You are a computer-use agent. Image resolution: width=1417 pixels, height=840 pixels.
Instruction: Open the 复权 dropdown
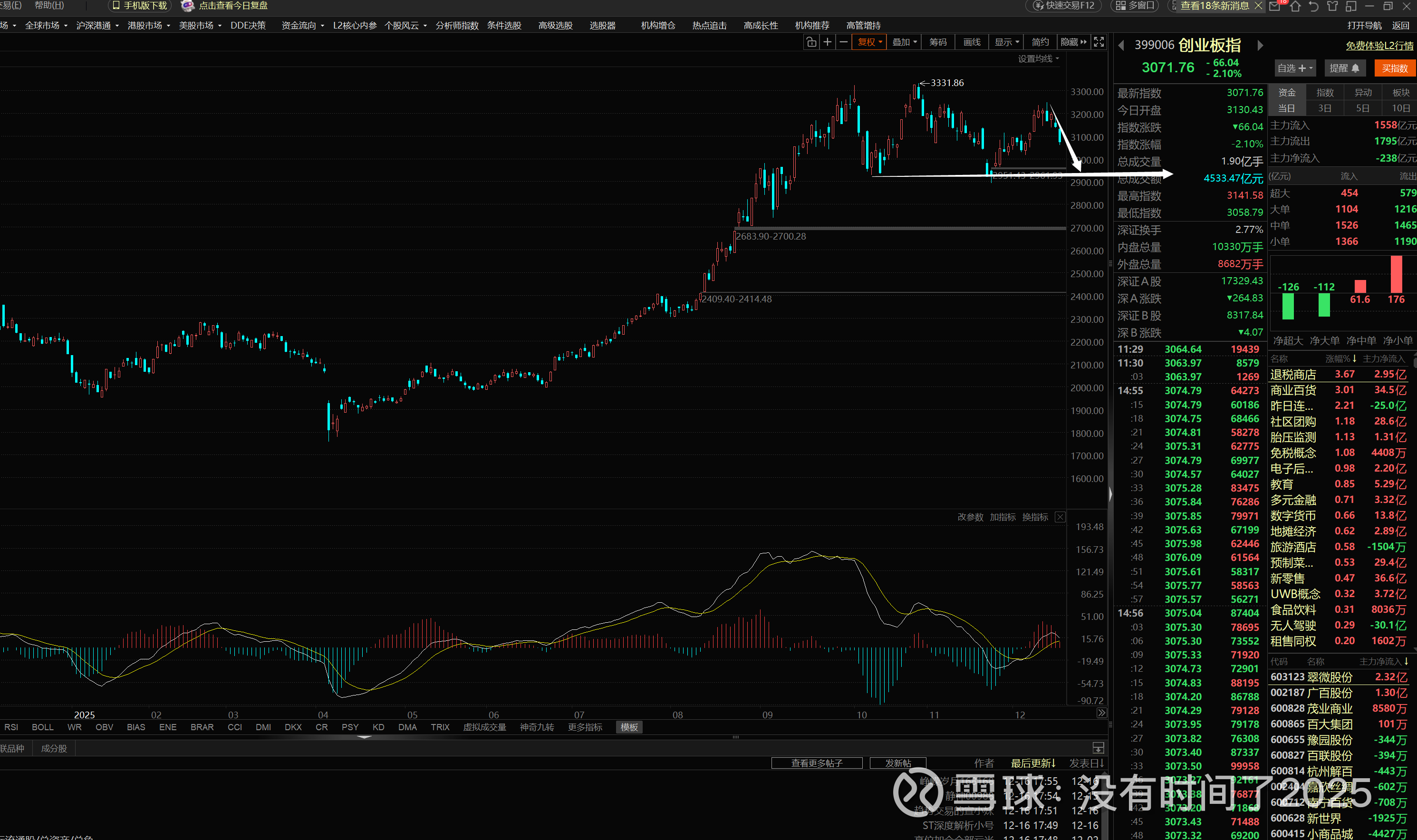pos(870,42)
